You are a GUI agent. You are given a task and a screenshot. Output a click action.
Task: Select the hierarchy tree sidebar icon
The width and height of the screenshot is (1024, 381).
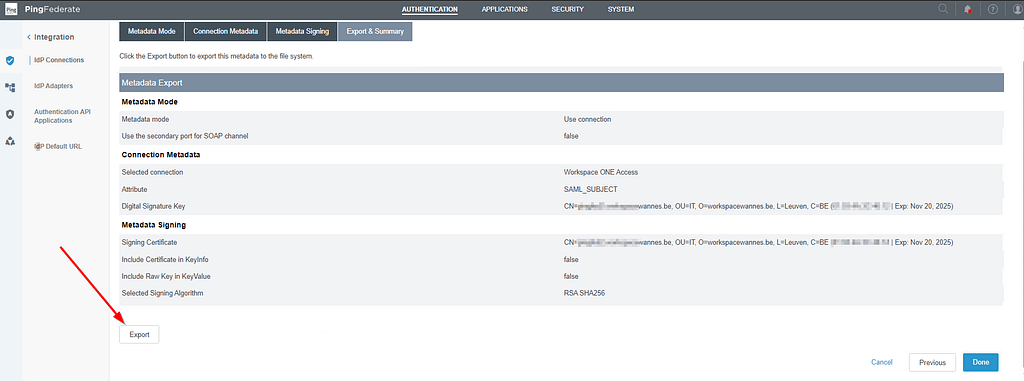[x=10, y=87]
